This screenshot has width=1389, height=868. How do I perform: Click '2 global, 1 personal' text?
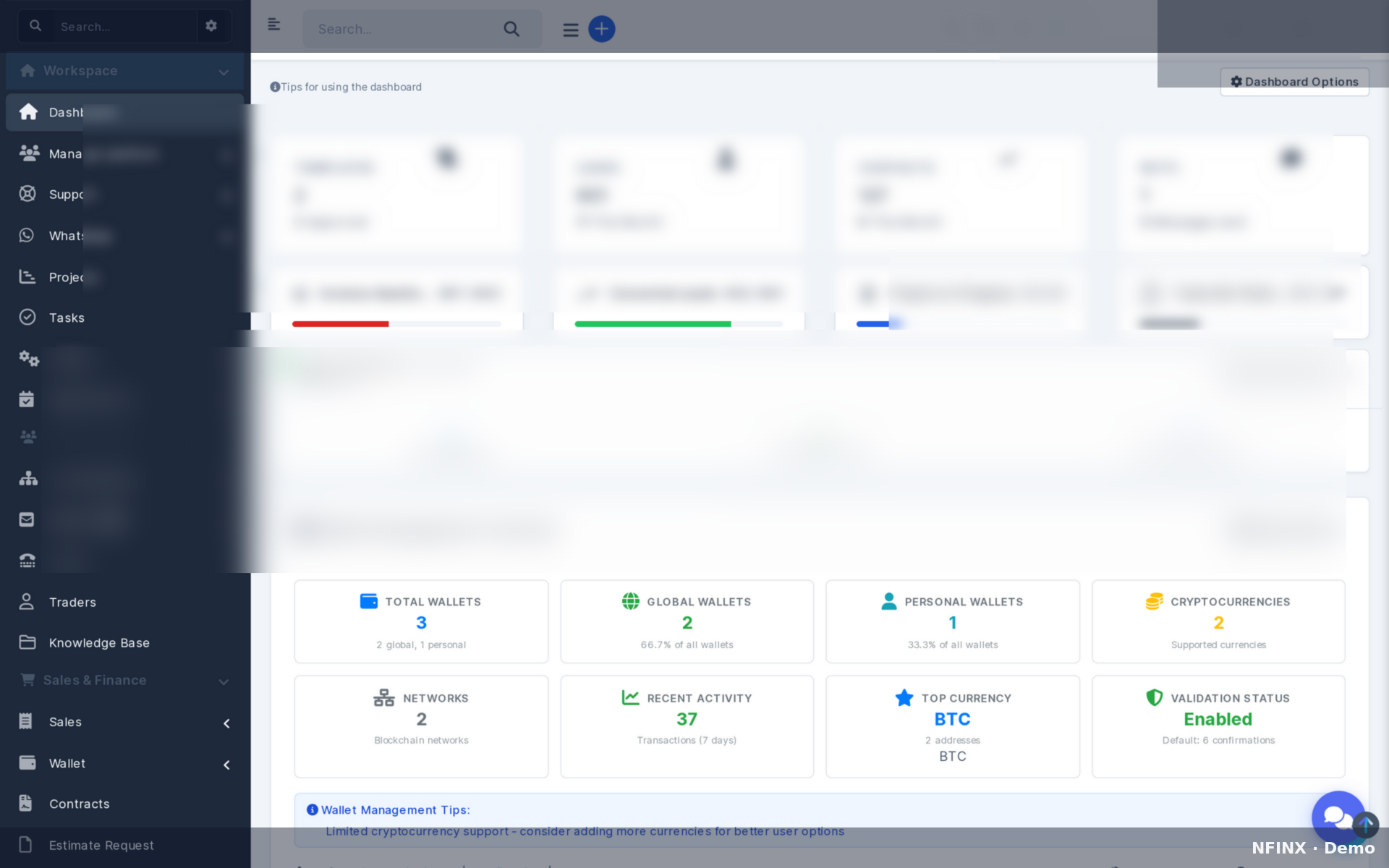421,644
